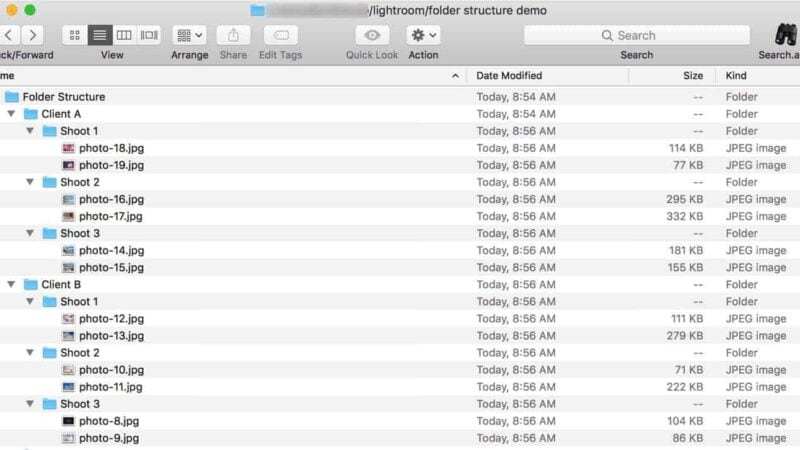Screen dimensions: 800x450
Task: Go forward with the right chevron button
Action: click(33, 35)
